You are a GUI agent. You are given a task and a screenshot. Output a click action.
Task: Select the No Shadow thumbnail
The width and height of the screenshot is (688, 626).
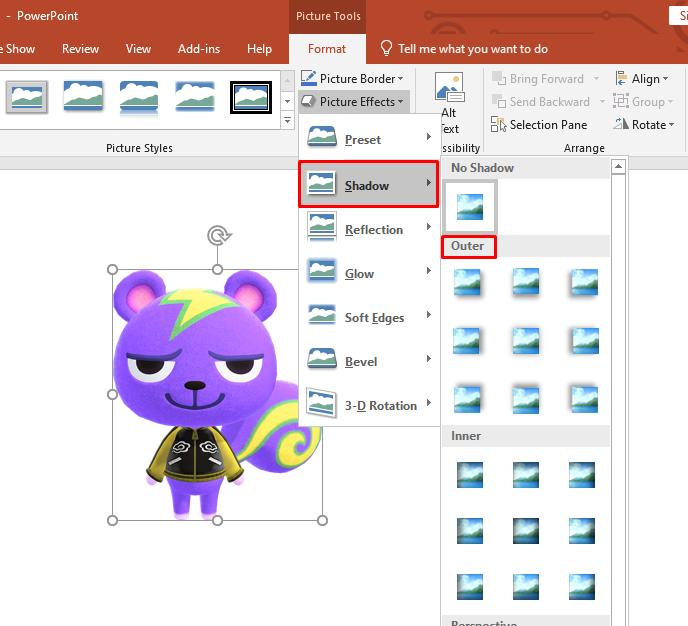tap(469, 206)
